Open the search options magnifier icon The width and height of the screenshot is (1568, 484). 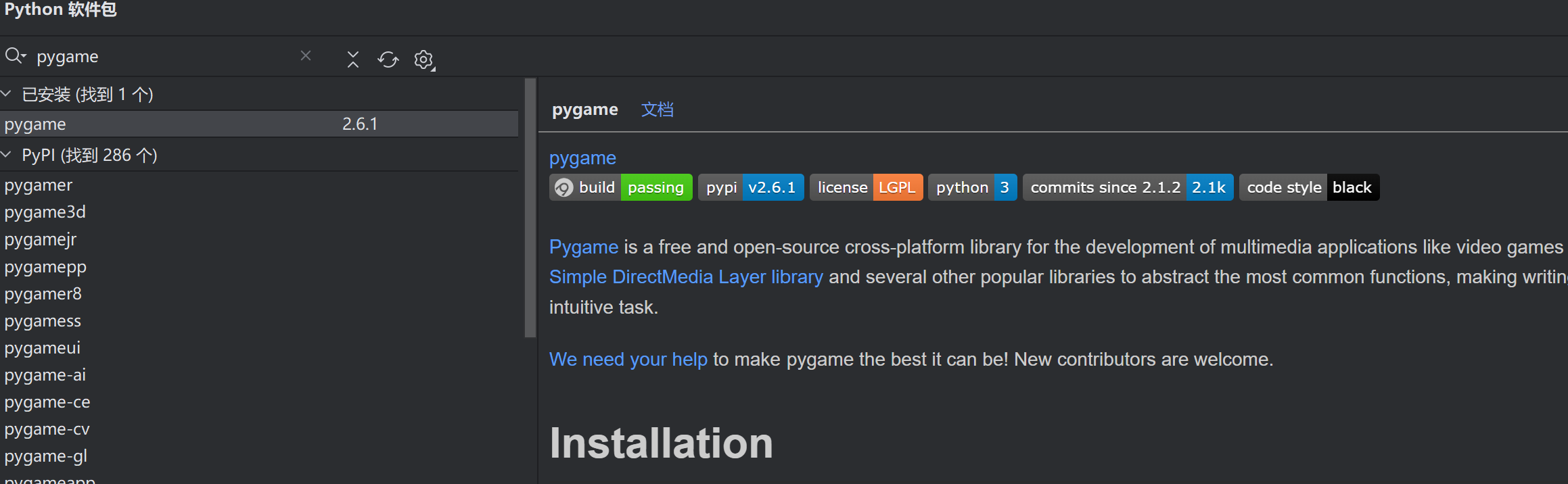16,56
